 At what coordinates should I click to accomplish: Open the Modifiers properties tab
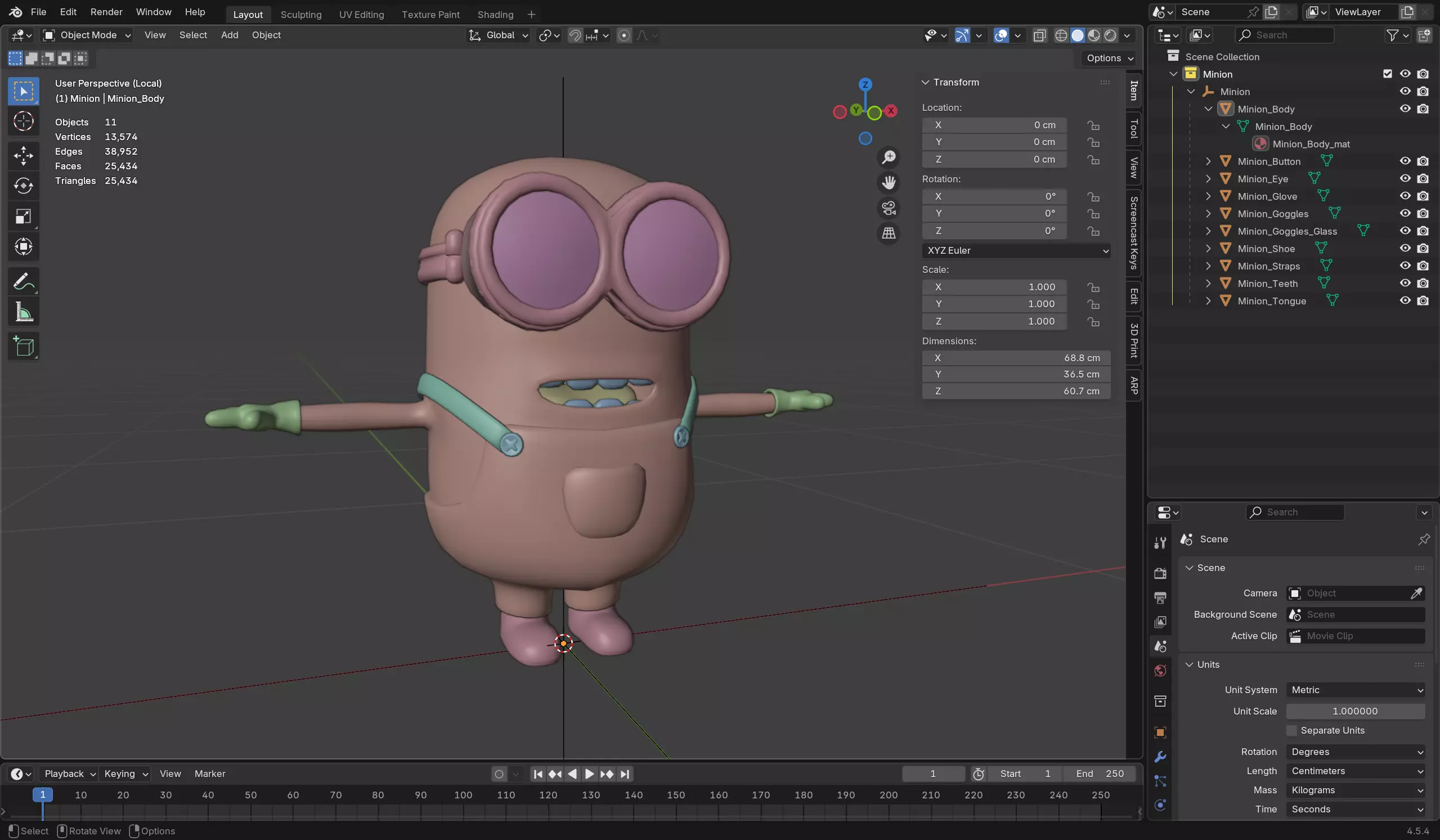coord(1160,757)
